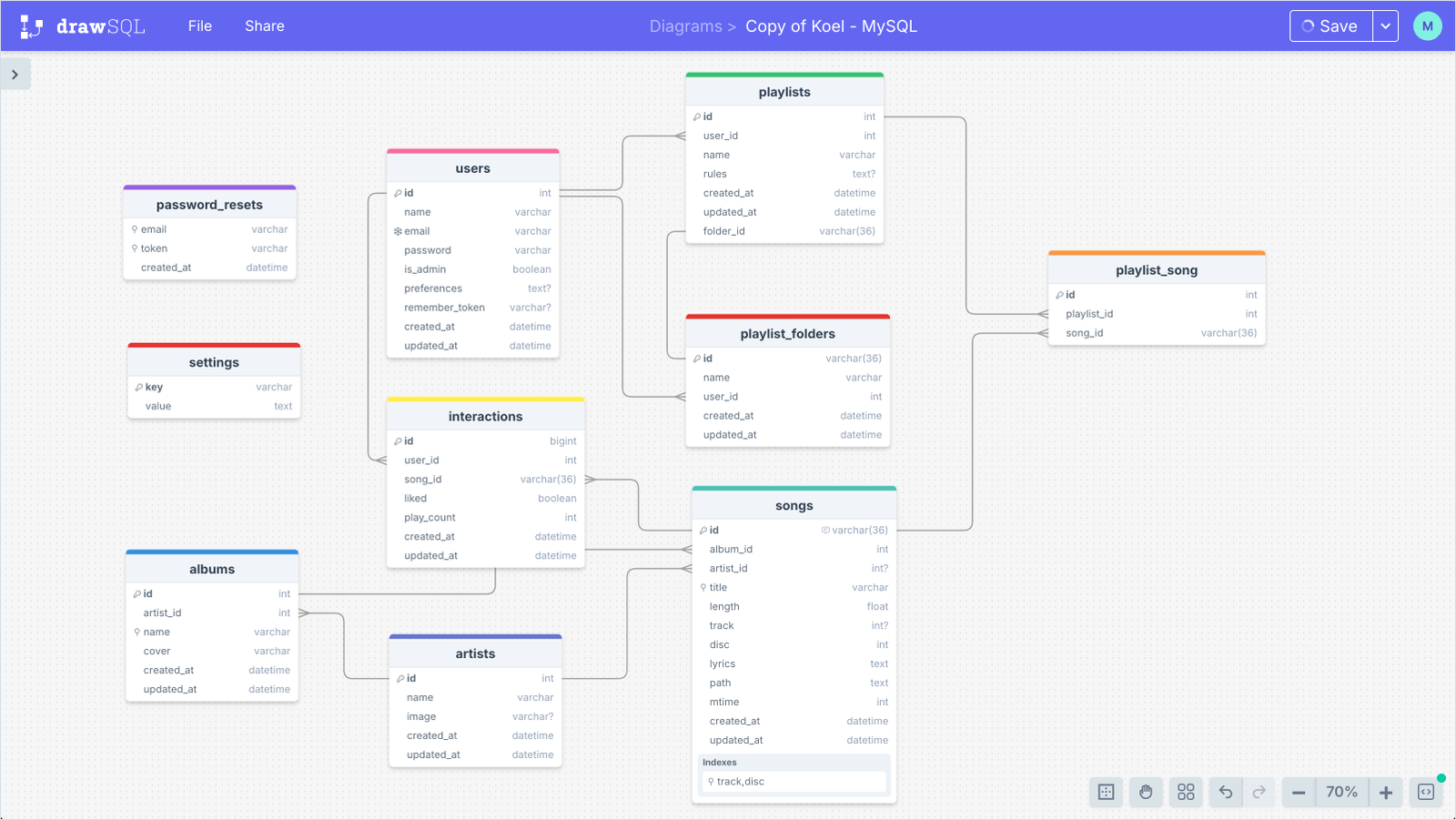Select the hand pan tool
1456x820 pixels.
(1146, 792)
